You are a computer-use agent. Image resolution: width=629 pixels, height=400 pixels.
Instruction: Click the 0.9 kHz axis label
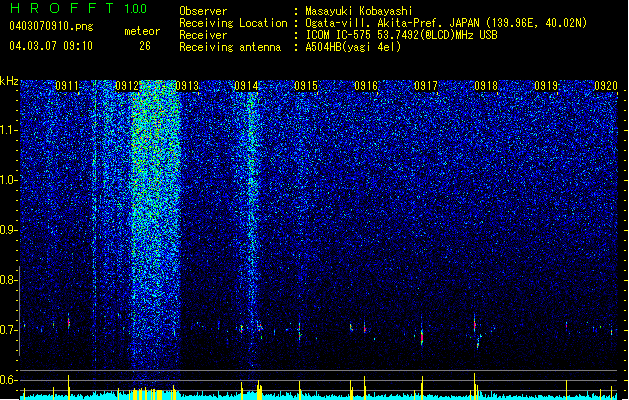[8, 230]
